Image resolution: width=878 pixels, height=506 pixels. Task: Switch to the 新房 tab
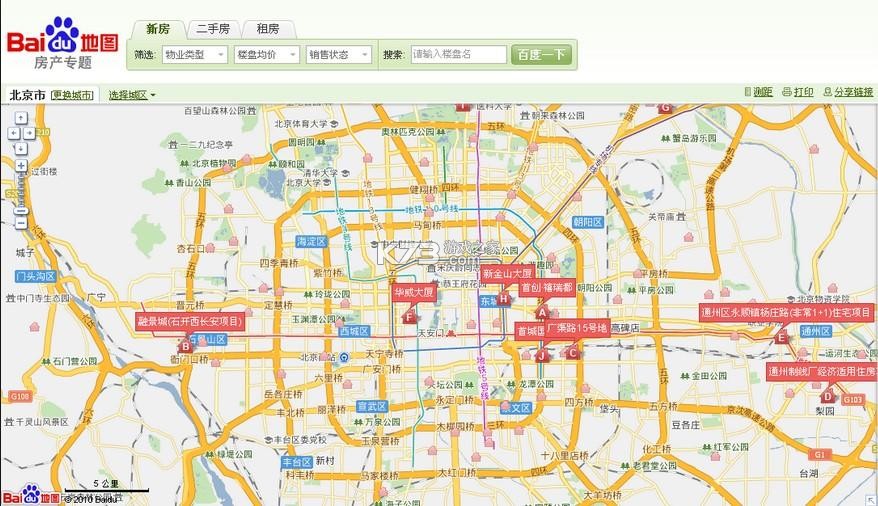pos(158,29)
